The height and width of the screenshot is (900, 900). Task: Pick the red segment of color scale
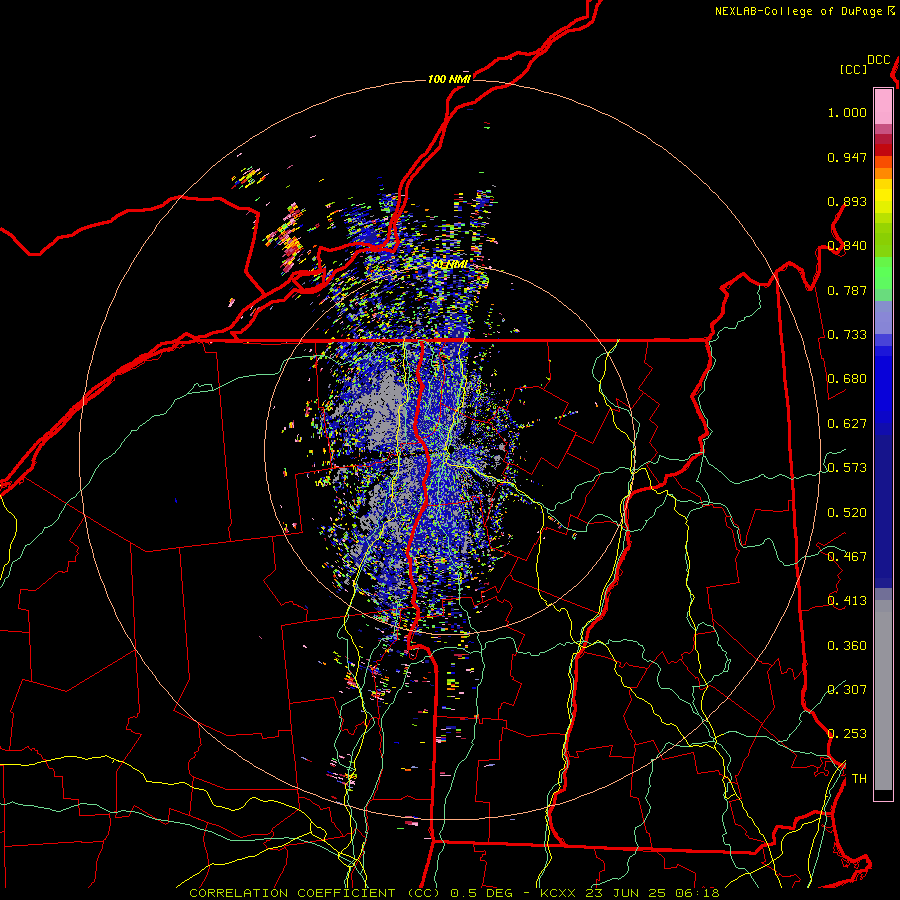tap(883, 150)
